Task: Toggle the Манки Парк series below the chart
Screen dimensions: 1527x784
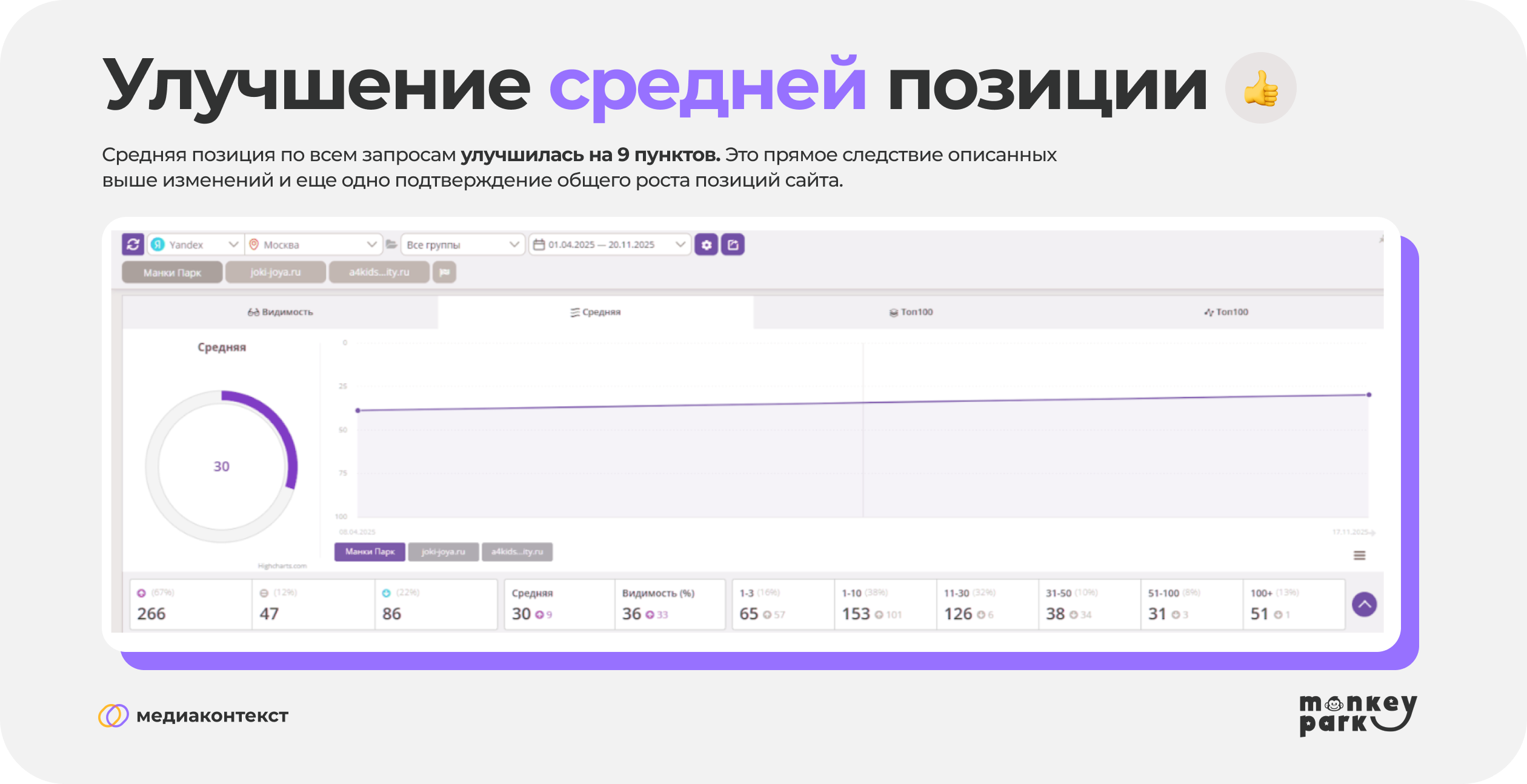Action: (370, 551)
